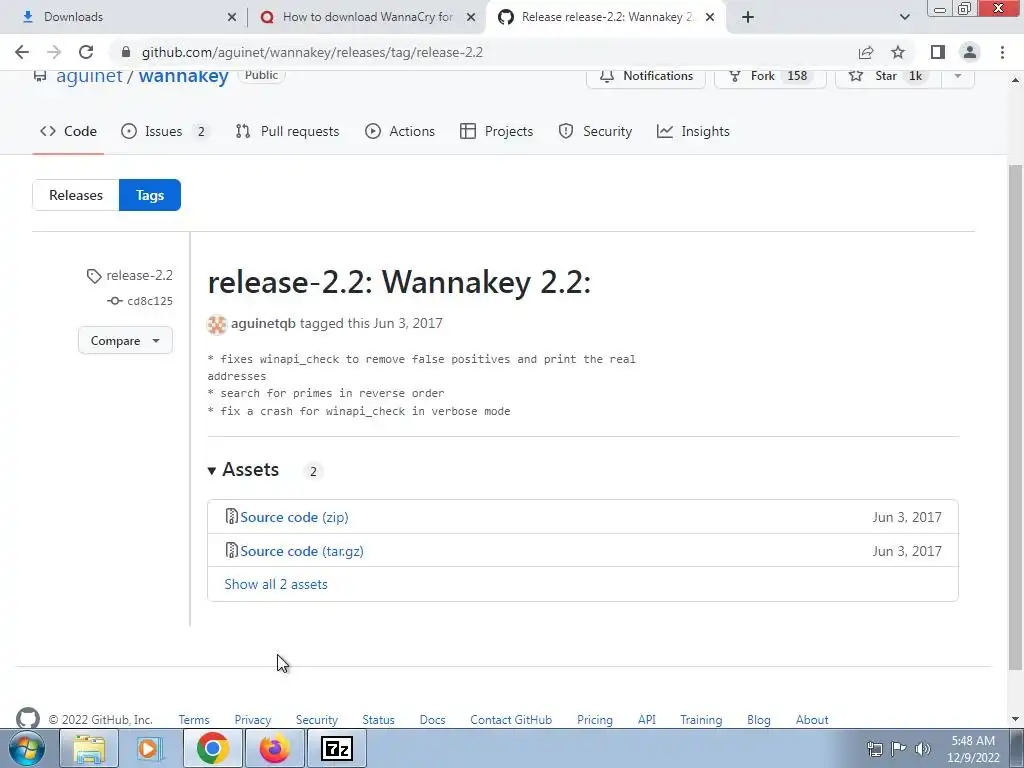The width and height of the screenshot is (1024, 768).
Task: Star the wannakey repository
Action: (888, 76)
